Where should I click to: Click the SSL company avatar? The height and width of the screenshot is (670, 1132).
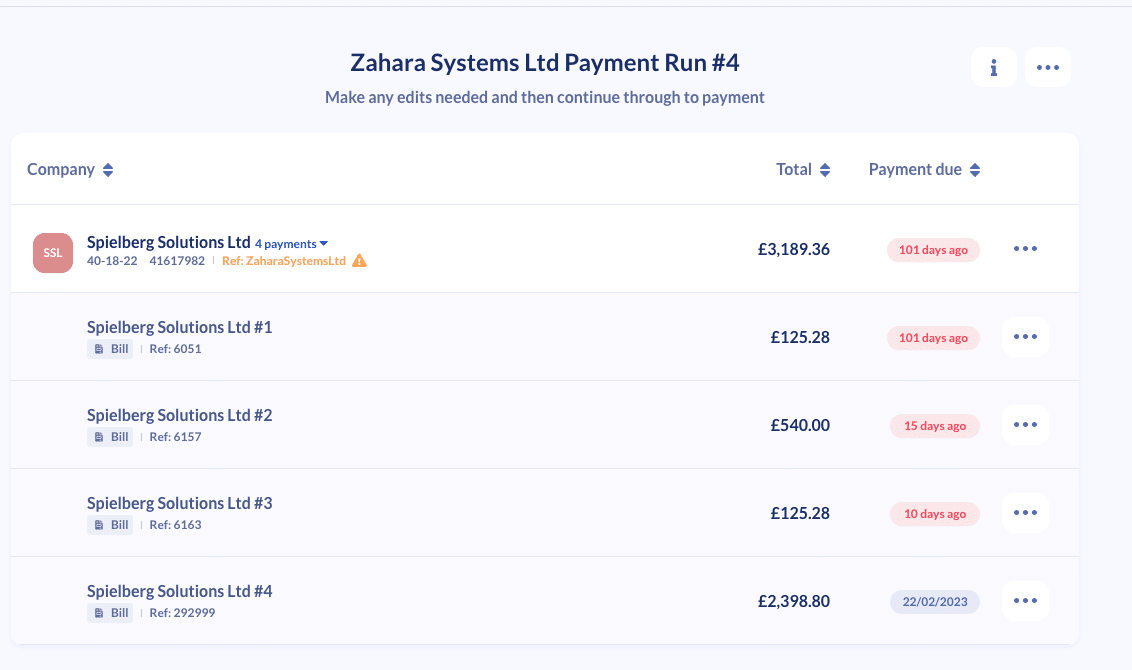point(53,253)
